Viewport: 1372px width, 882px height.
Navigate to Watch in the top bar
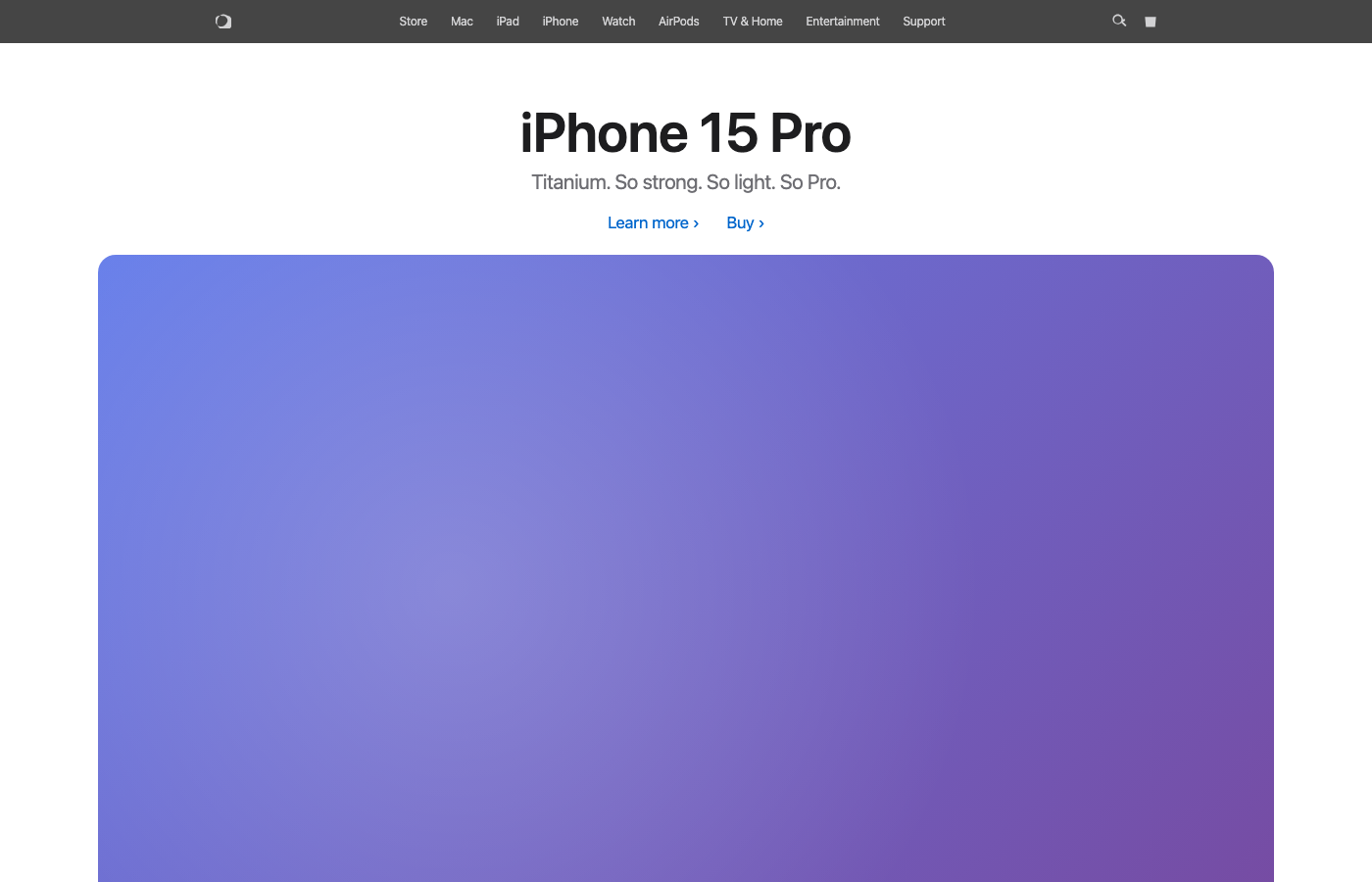coord(618,22)
